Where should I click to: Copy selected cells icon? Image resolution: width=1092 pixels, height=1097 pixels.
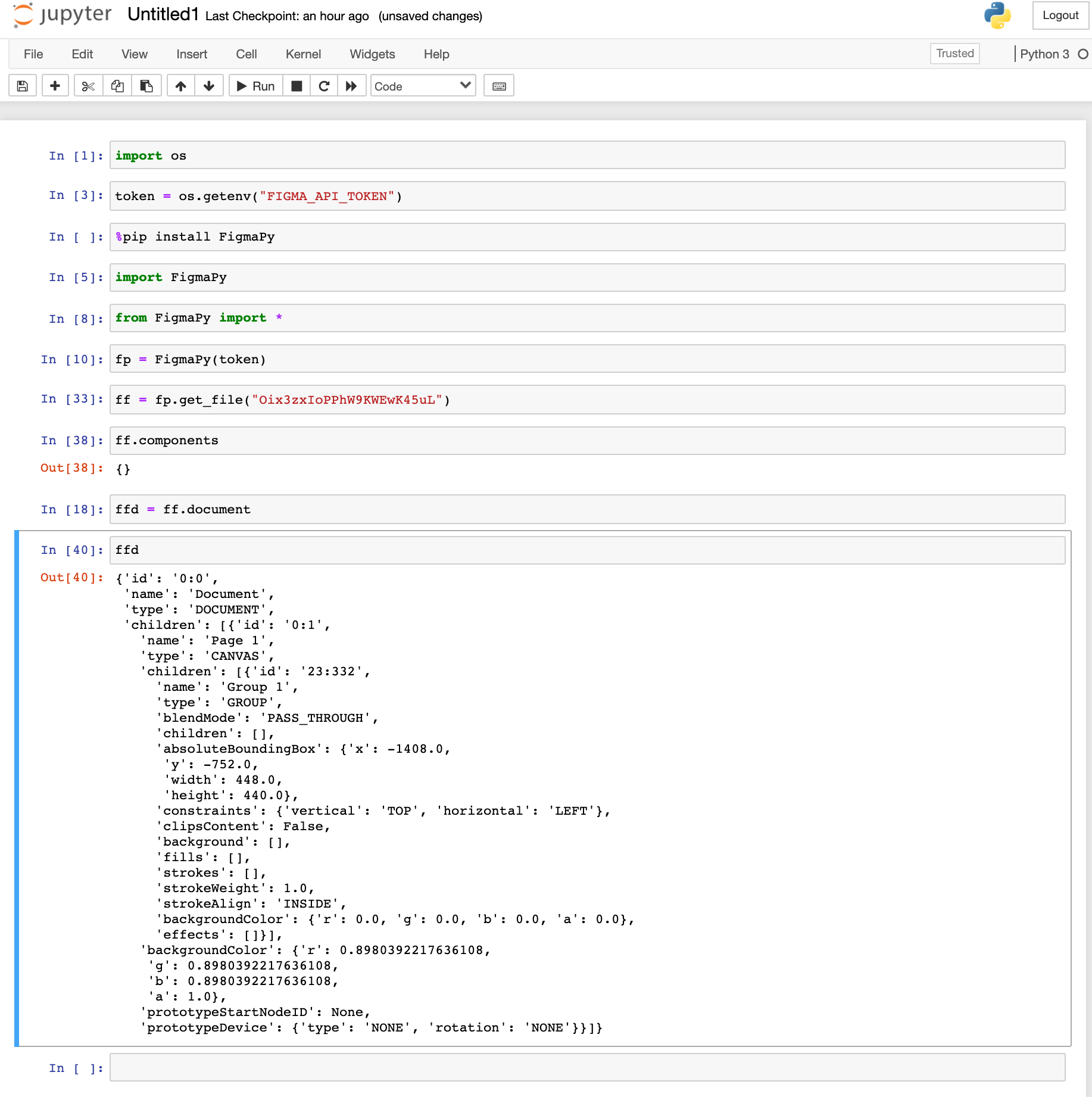point(117,86)
